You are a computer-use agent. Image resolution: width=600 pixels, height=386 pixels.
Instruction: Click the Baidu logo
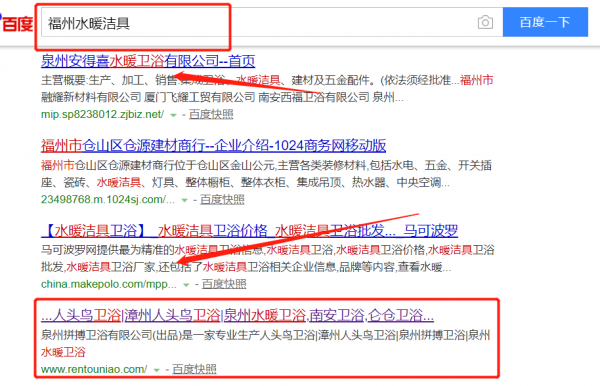pyautogui.click(x=17, y=23)
